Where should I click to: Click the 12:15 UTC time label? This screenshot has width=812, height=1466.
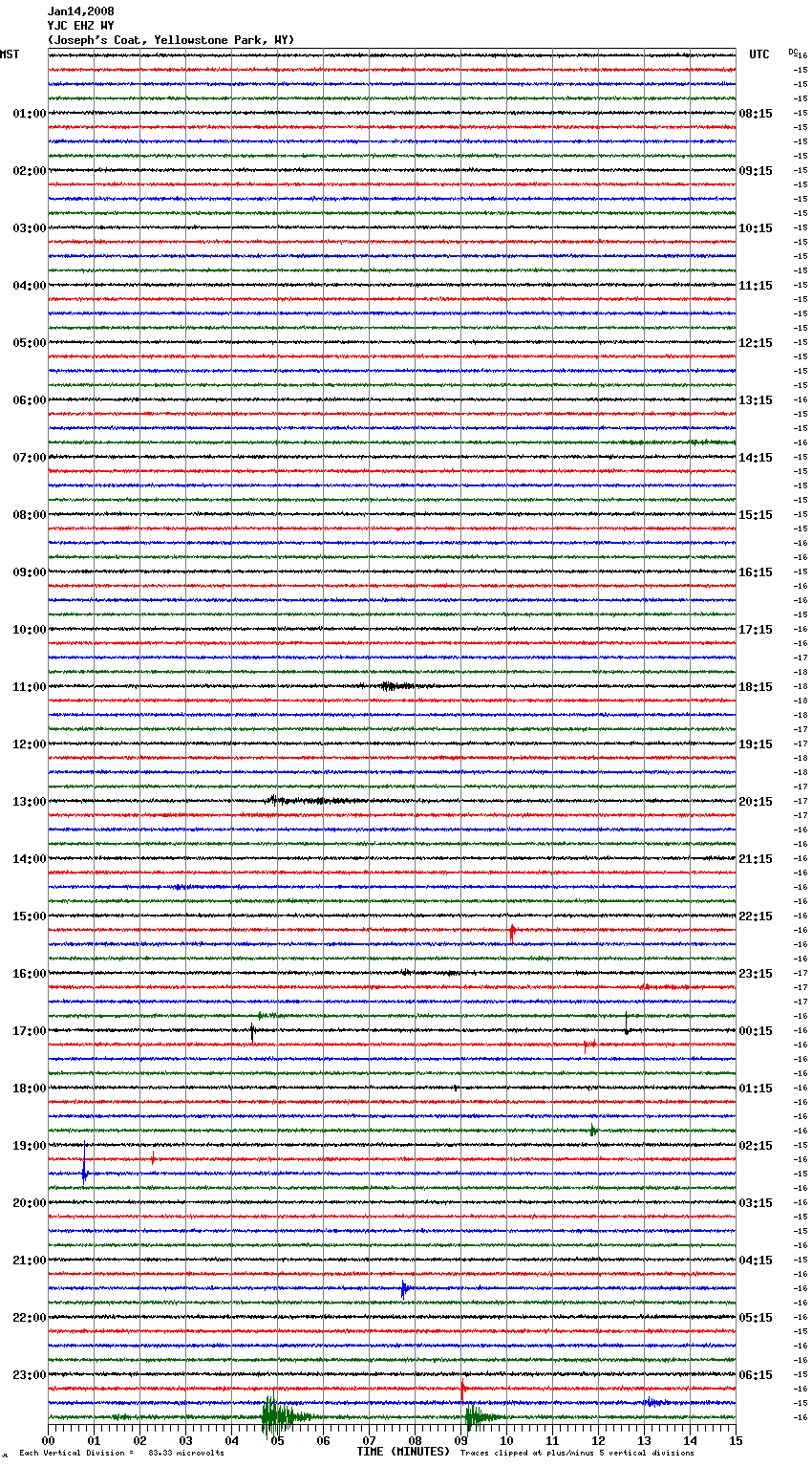(756, 343)
